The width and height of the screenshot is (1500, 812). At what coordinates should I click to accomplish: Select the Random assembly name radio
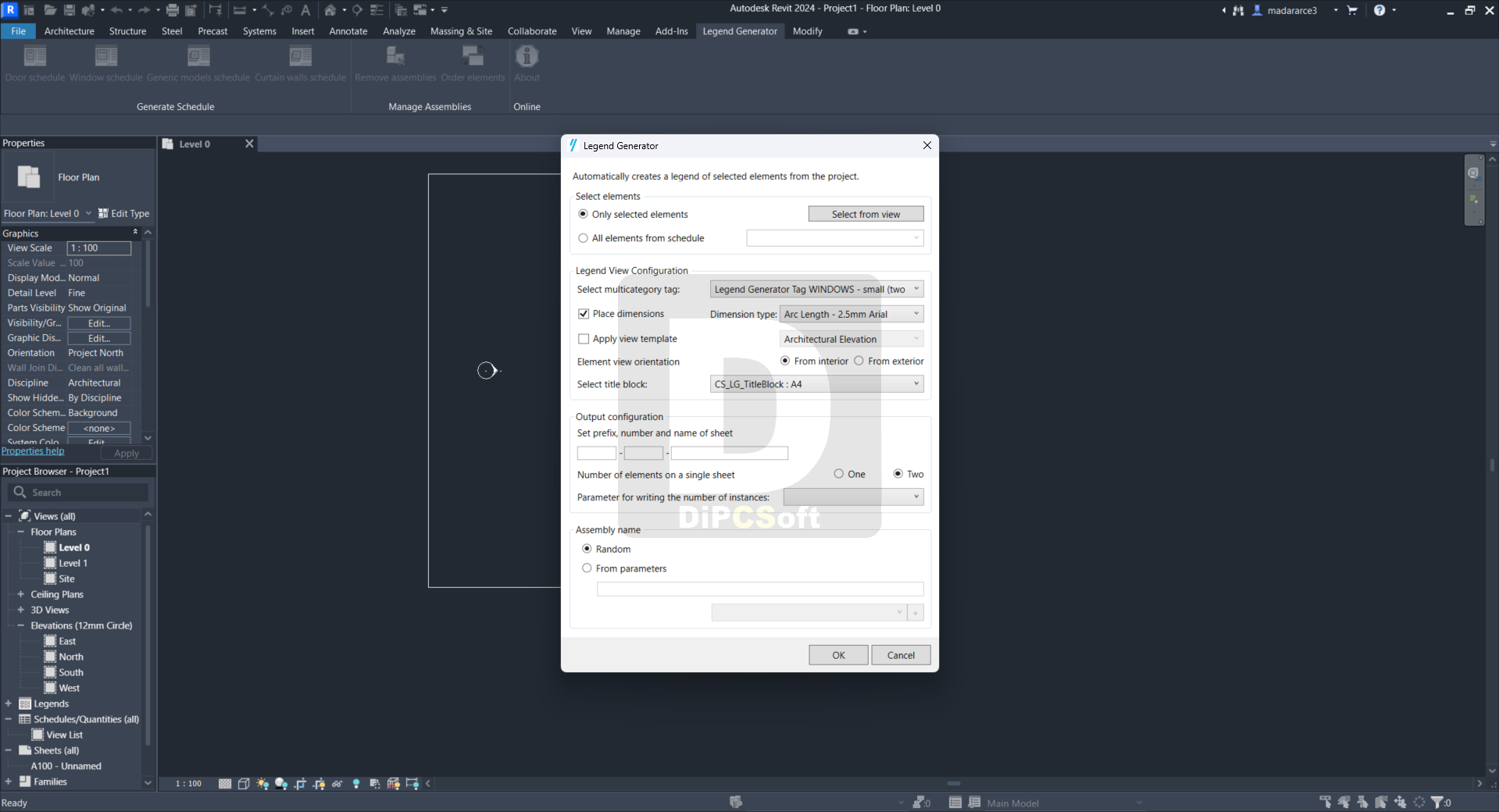587,549
